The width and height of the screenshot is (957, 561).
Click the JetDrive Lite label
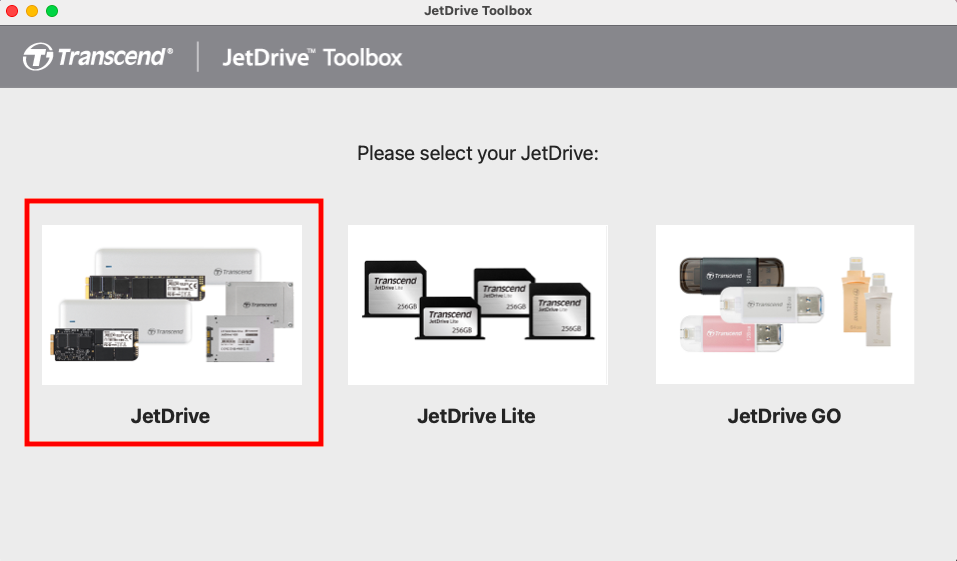click(476, 416)
